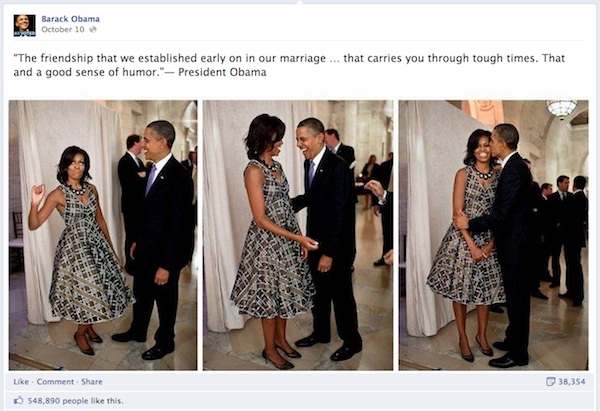Screen dimensions: 600x411
Task: View the 38,354 shares count
Action: click(572, 382)
